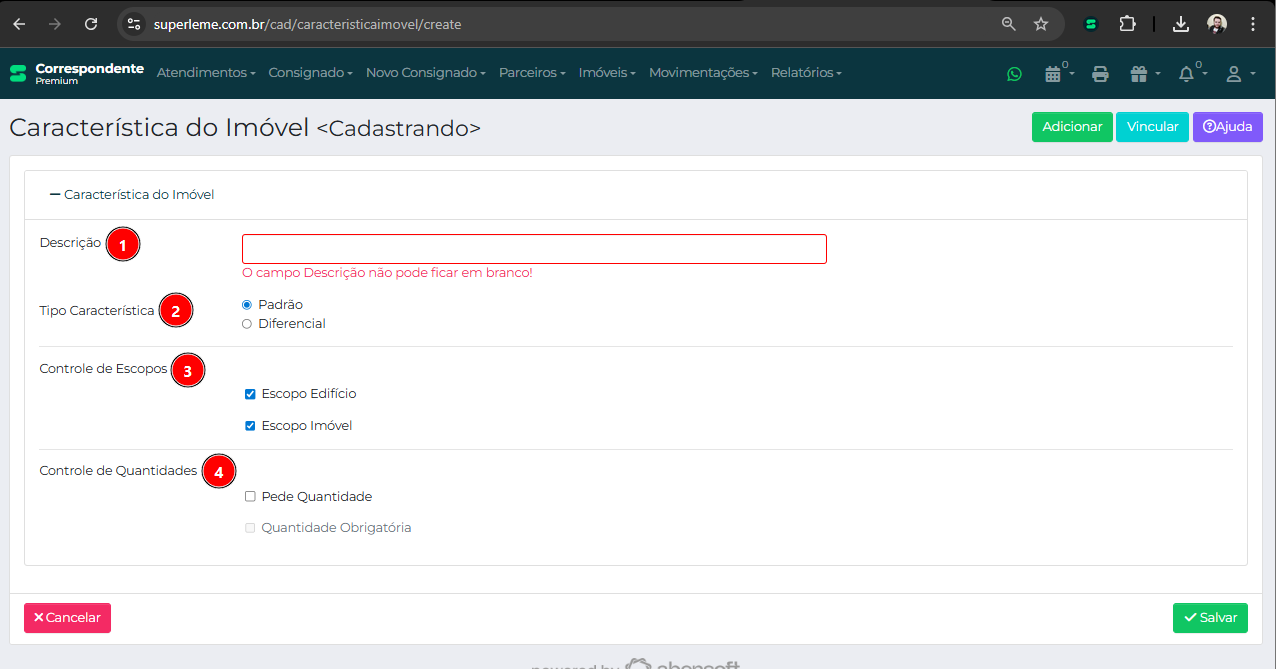Uncheck the Escopo Edifício checkbox
Screen dimensions: 1276x669
[250, 394]
